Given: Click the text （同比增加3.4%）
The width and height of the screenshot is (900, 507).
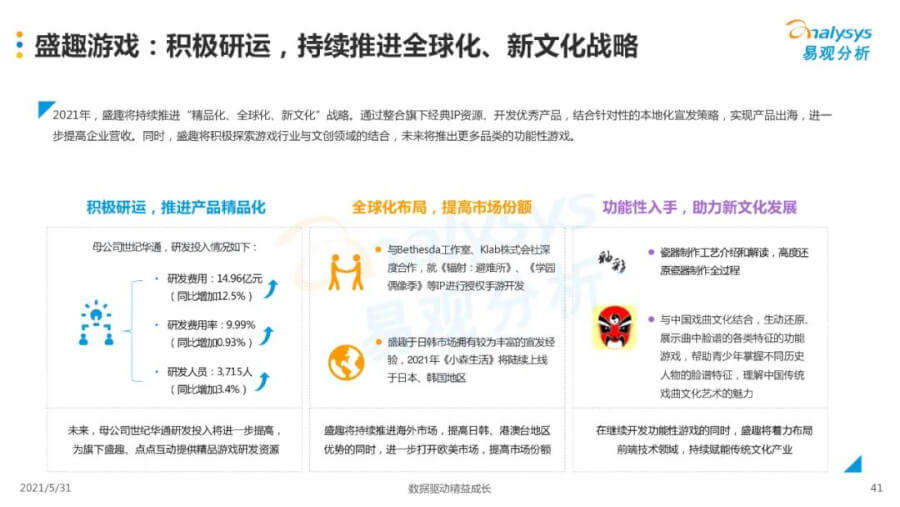Looking at the screenshot, I should point(208,389).
